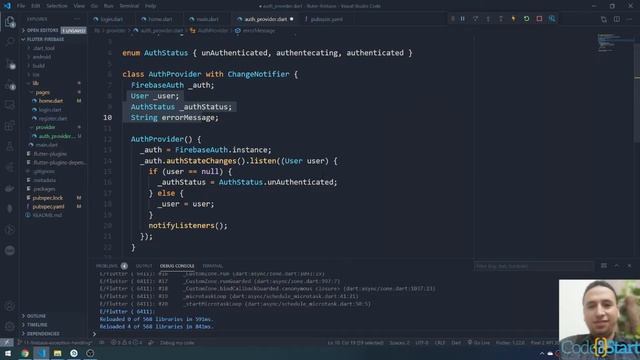Click the open changes icon in editor toolbar
The width and height of the screenshot is (640, 360).
tap(604, 19)
